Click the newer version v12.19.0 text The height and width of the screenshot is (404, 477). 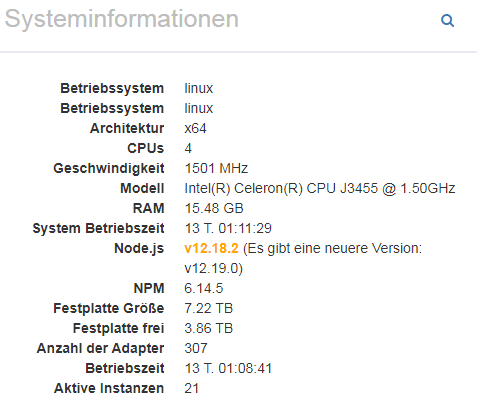pyautogui.click(x=213, y=268)
